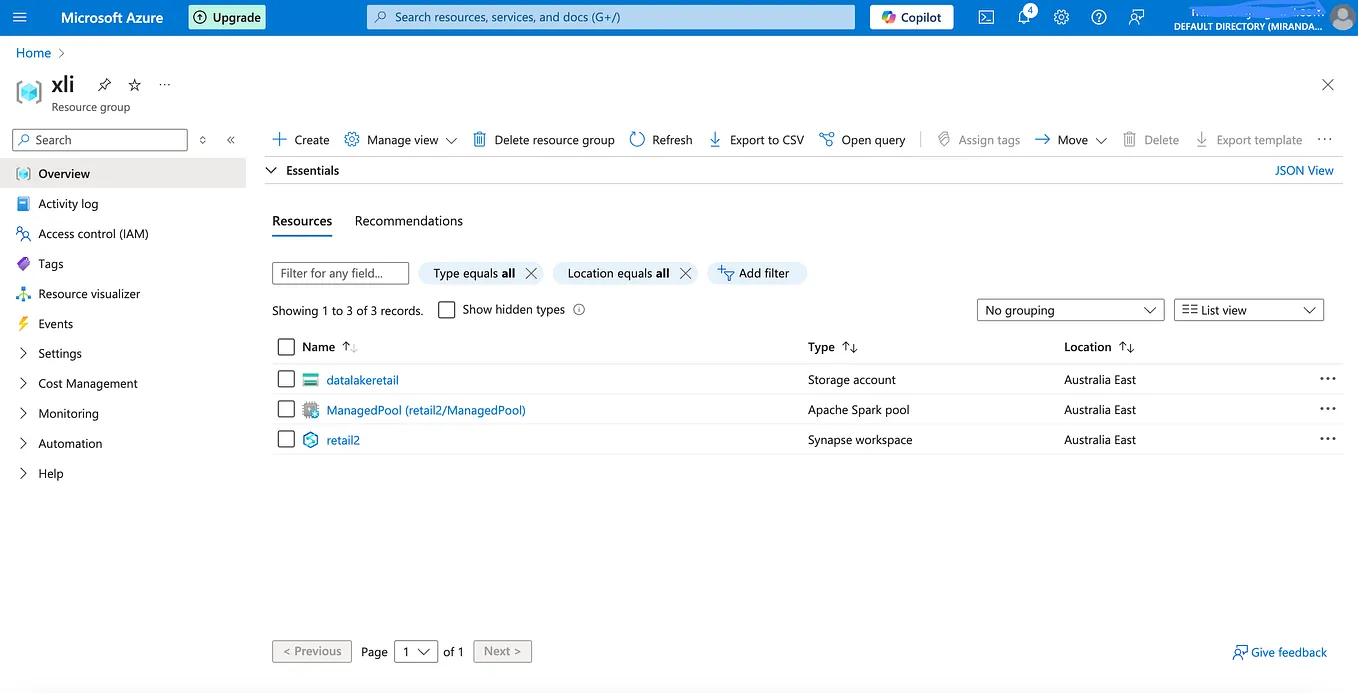Open the No grouping dropdown

(1069, 310)
